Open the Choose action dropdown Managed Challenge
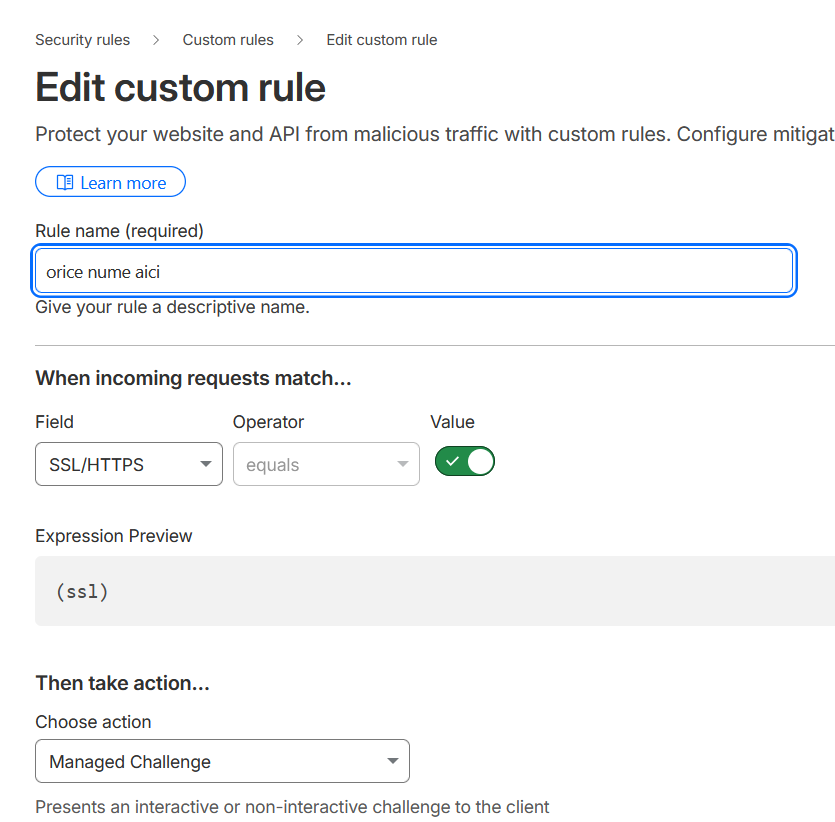The width and height of the screenshot is (835, 822). tap(222, 761)
